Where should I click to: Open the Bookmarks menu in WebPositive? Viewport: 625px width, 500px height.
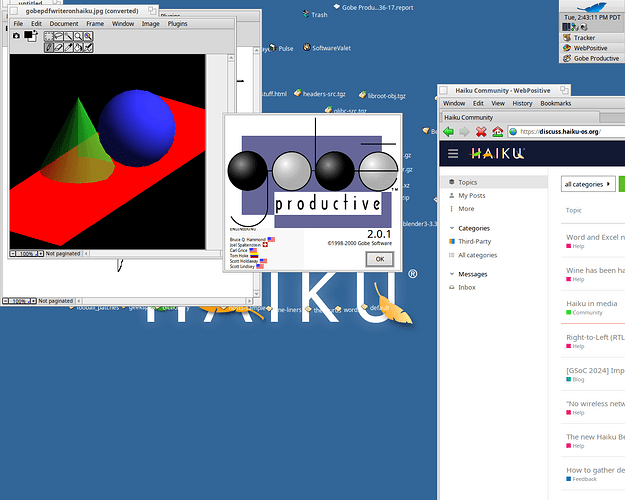point(556,103)
